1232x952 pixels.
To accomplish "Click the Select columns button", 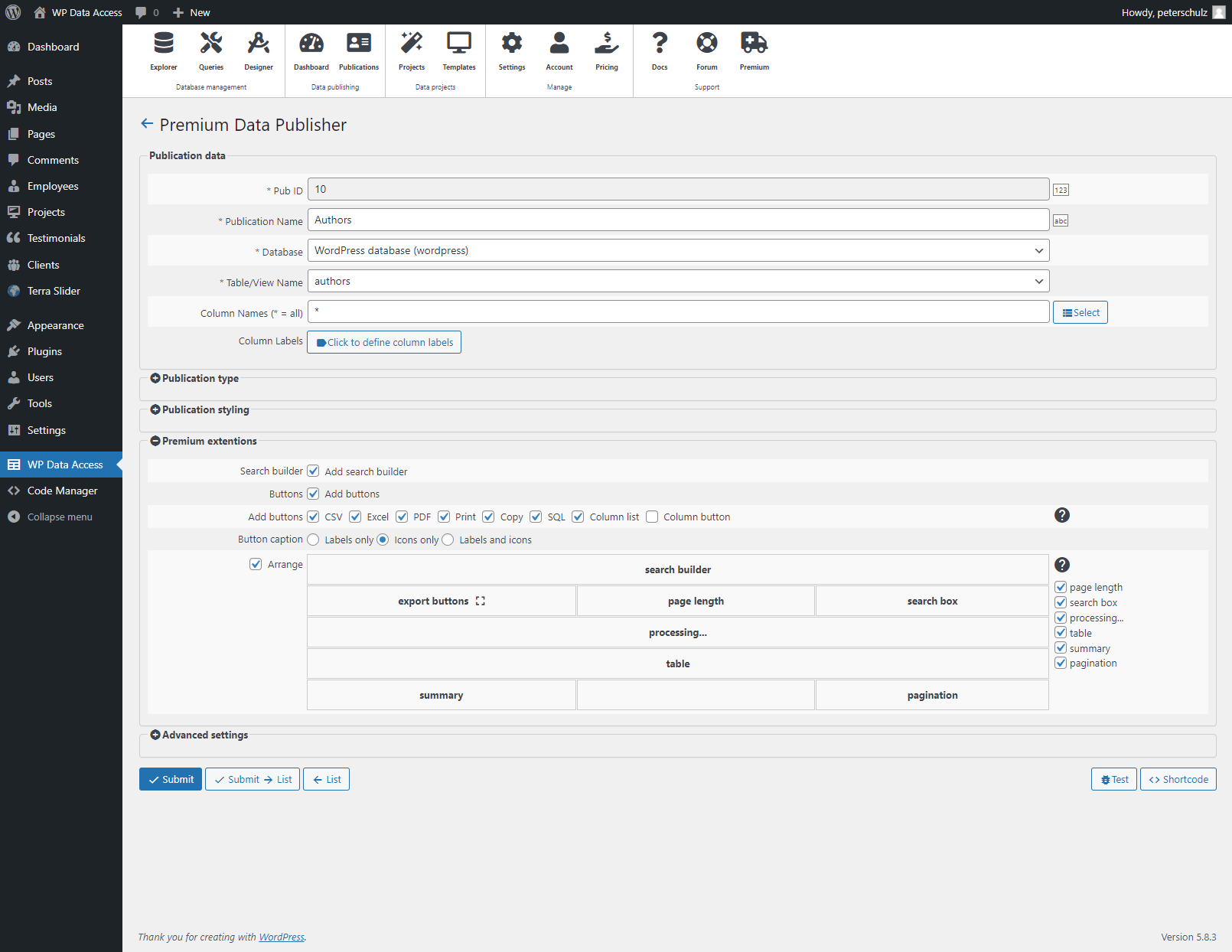I will (x=1080, y=312).
